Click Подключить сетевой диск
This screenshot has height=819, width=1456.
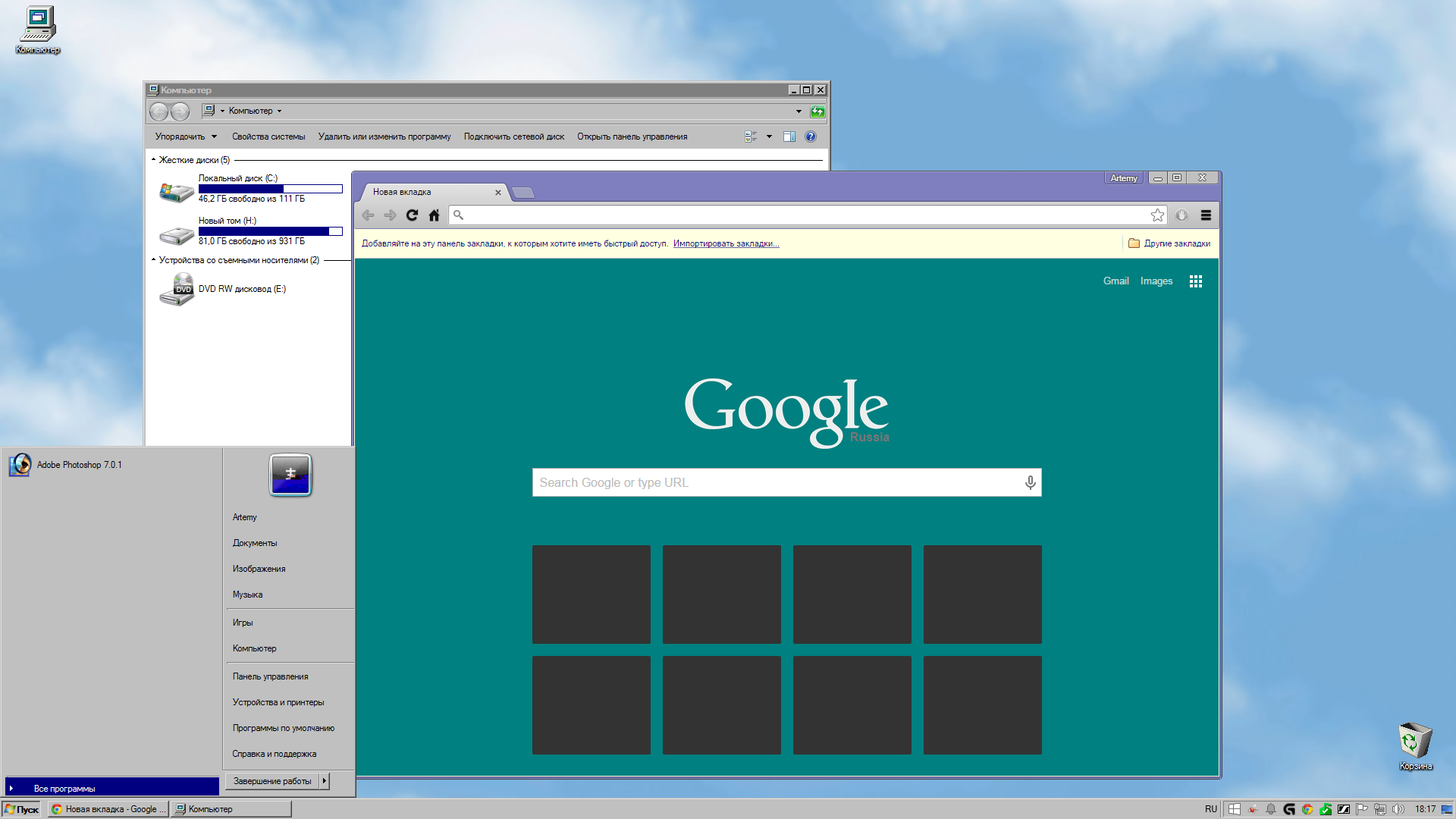514,136
